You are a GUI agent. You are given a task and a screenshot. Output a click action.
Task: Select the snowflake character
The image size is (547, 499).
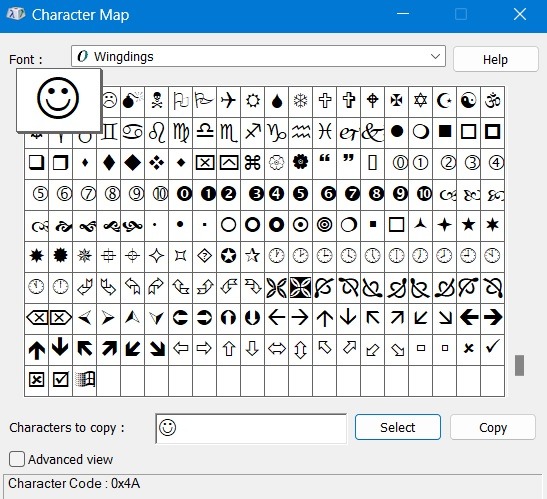(x=300, y=101)
